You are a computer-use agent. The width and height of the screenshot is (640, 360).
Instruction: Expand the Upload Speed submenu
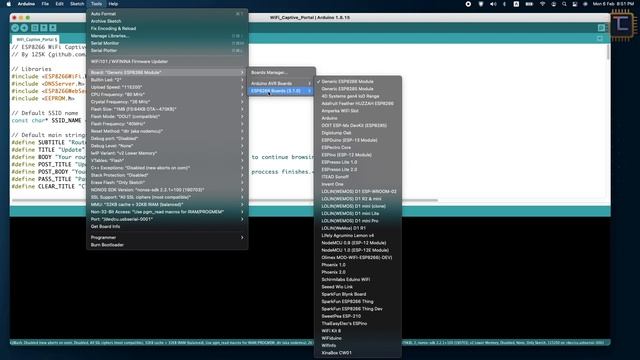(167, 87)
